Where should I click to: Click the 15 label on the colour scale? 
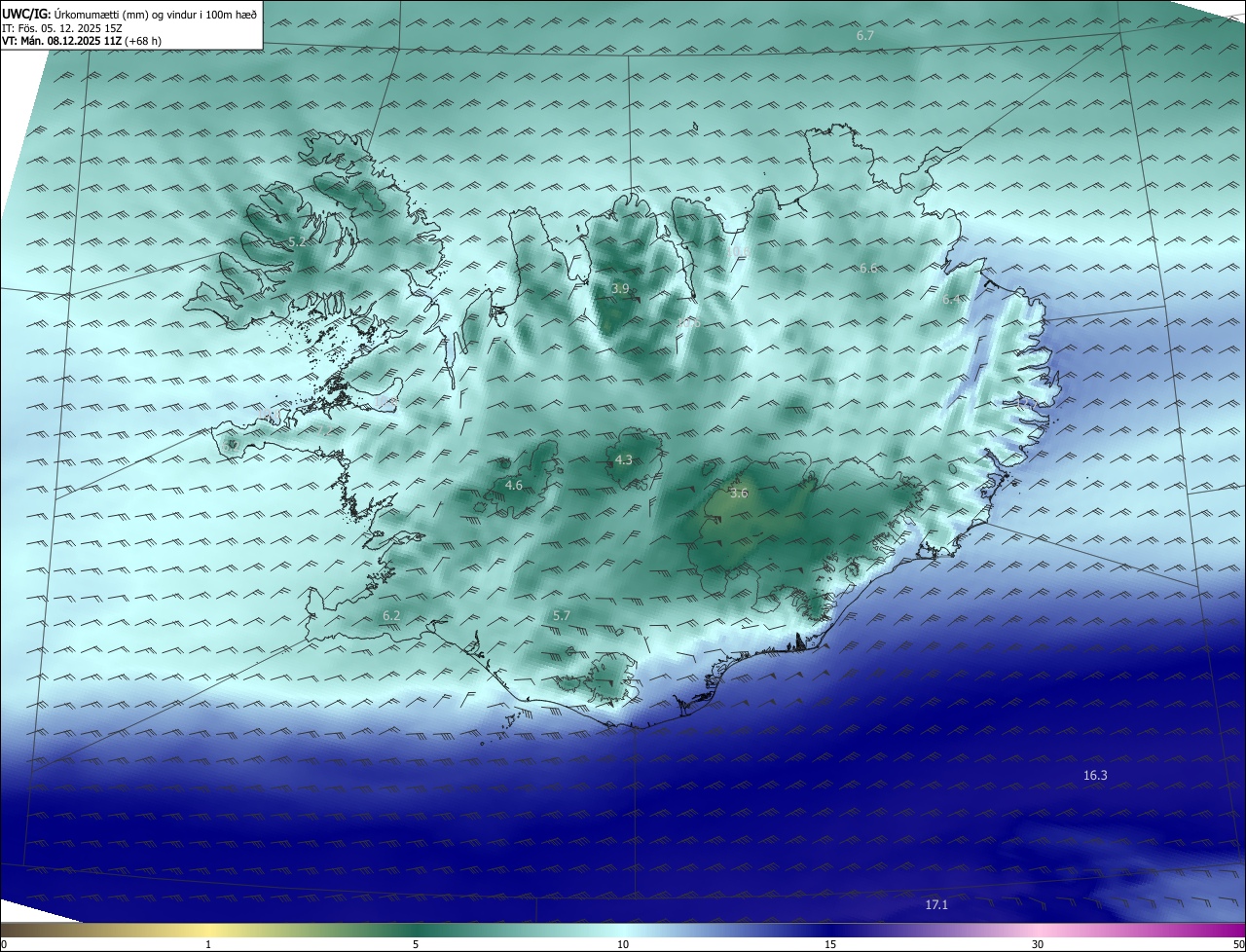[830, 944]
